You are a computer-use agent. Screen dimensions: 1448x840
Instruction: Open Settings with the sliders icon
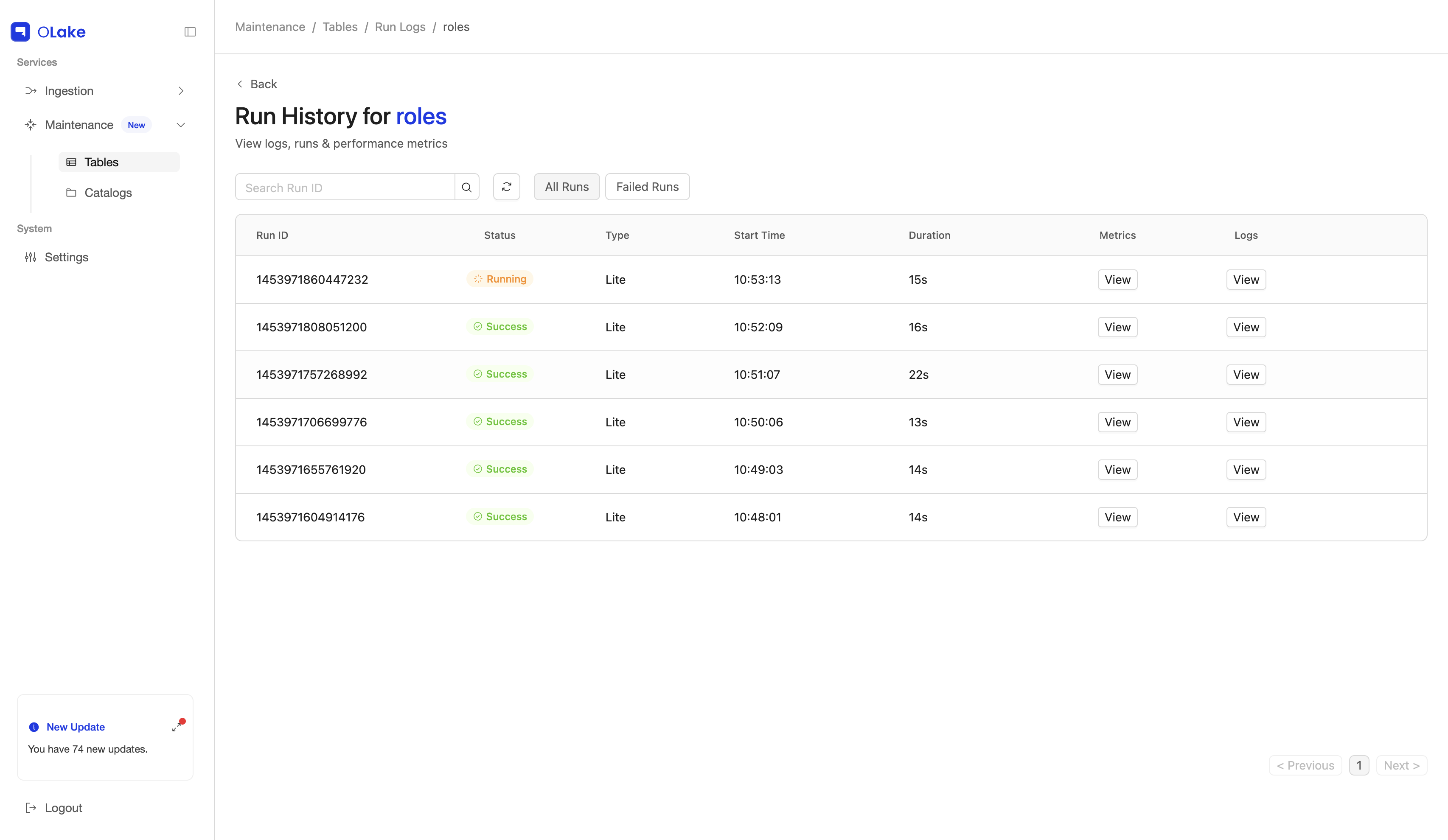(x=31, y=258)
